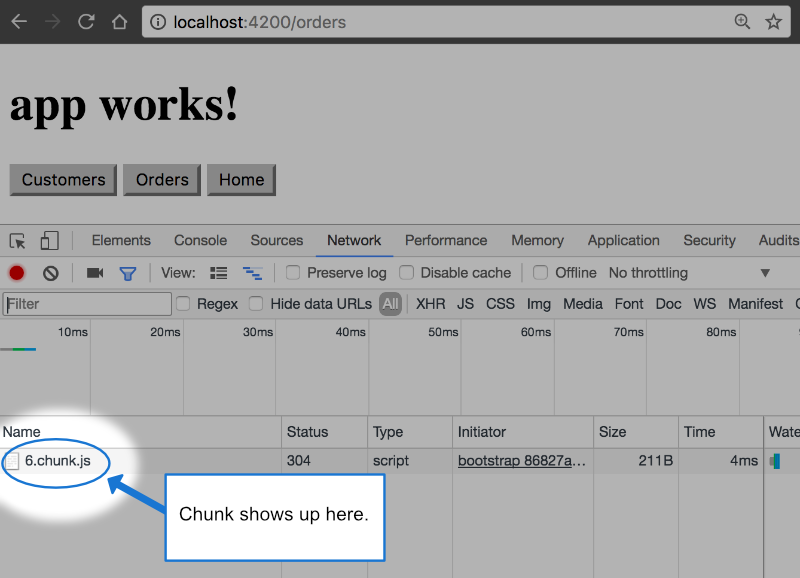Image resolution: width=800 pixels, height=578 pixels.
Task: Enable the Preserve log checkbox
Action: [x=293, y=273]
